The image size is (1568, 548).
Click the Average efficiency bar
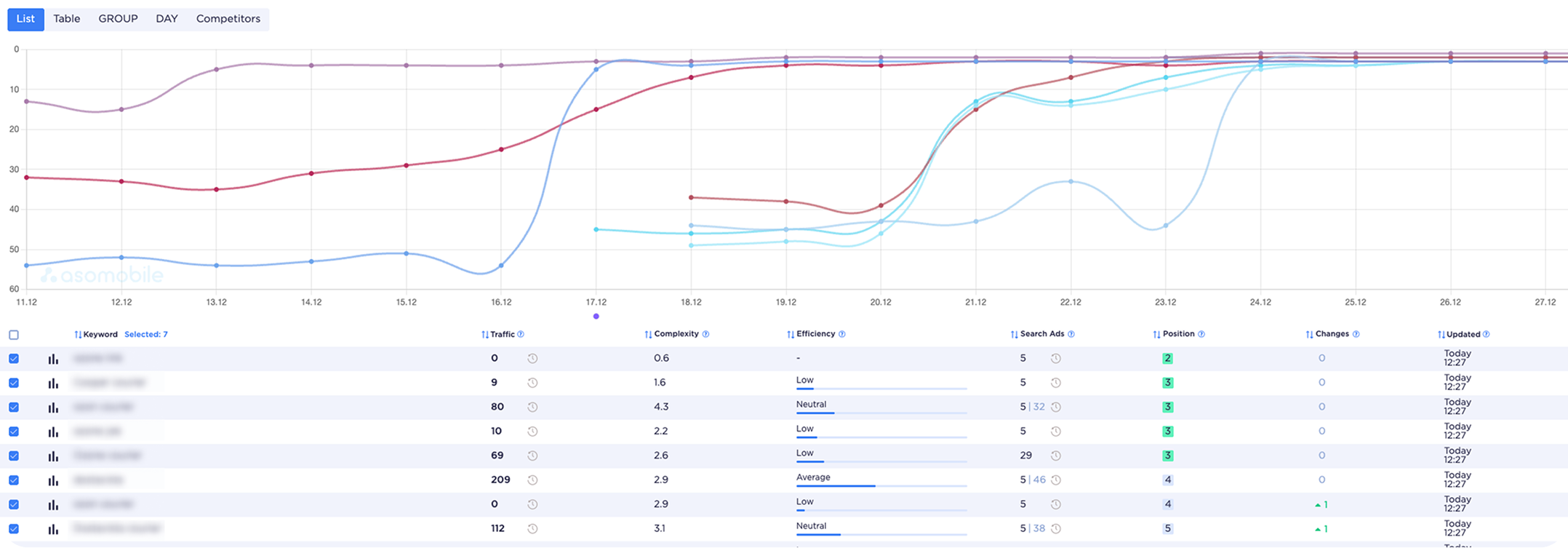[x=881, y=485]
